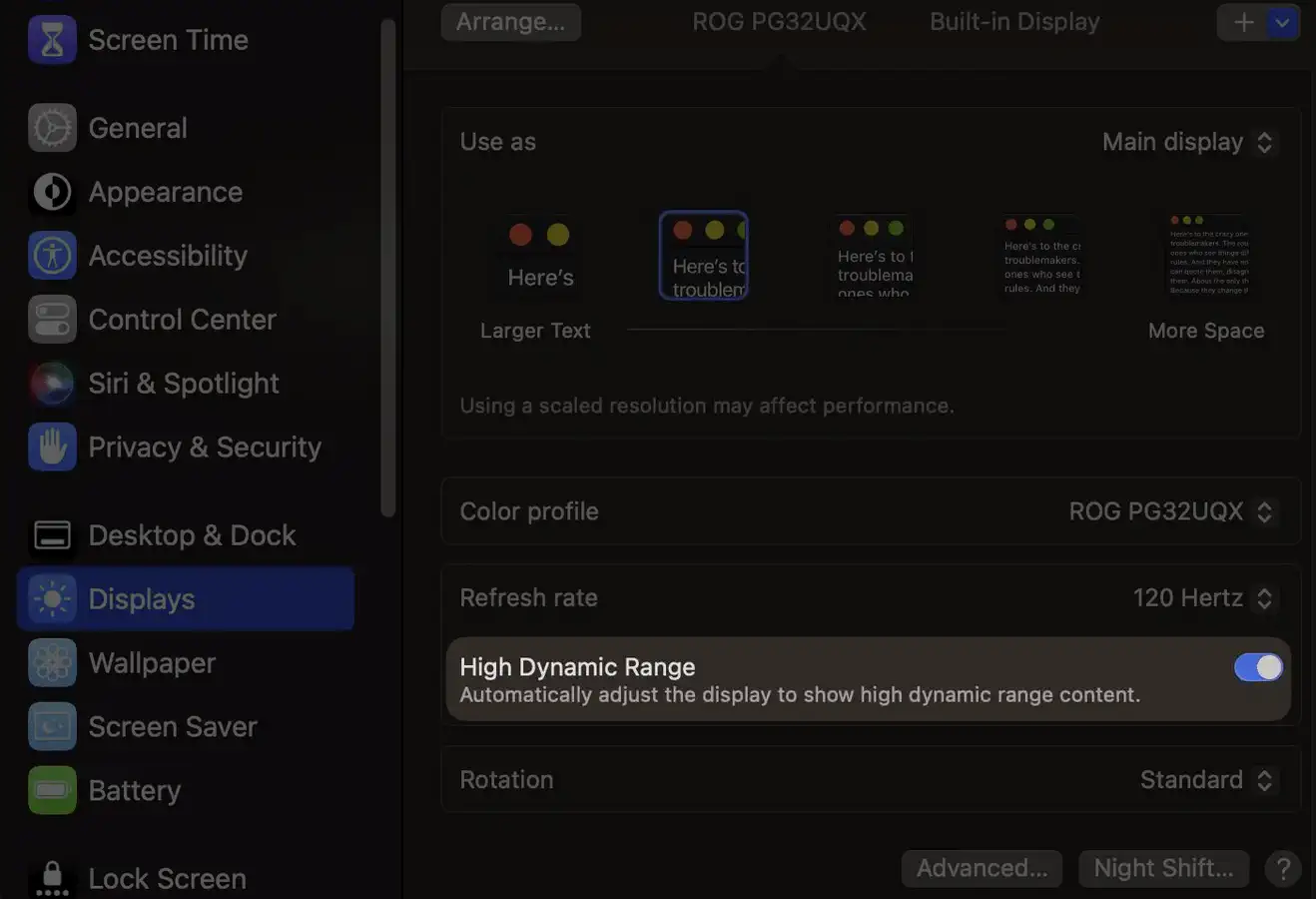This screenshot has height=899, width=1316.
Task: Click the "Refresh rate" label
Action: (x=528, y=598)
